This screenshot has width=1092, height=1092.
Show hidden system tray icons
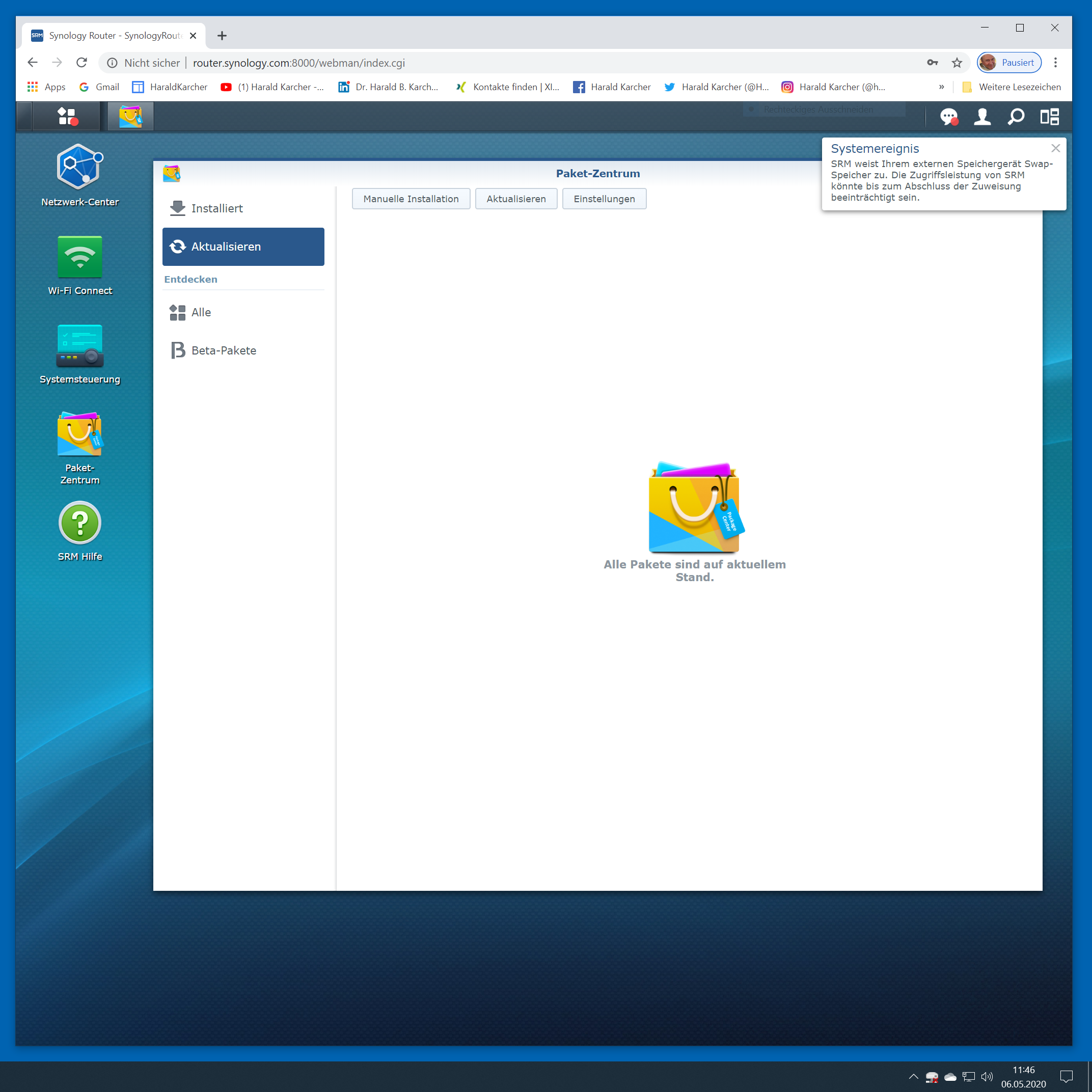coord(913,1076)
